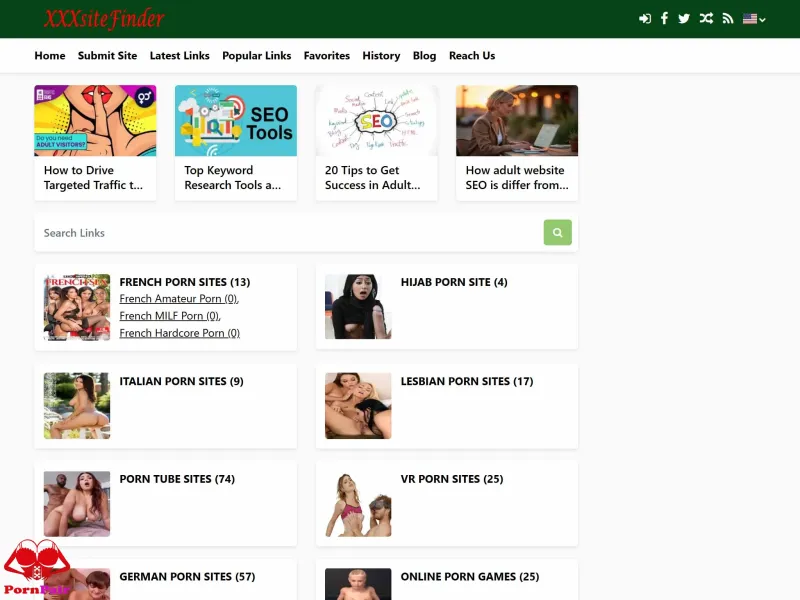Screen dimensions: 800x600
Task: Click the SEO Tools article thumbnail
Action: pos(236,120)
